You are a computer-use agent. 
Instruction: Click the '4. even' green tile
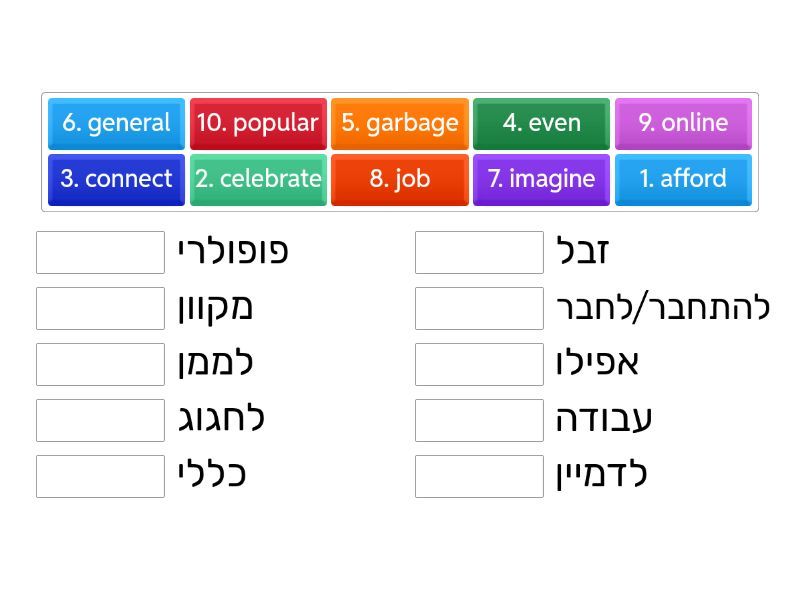coord(541,123)
